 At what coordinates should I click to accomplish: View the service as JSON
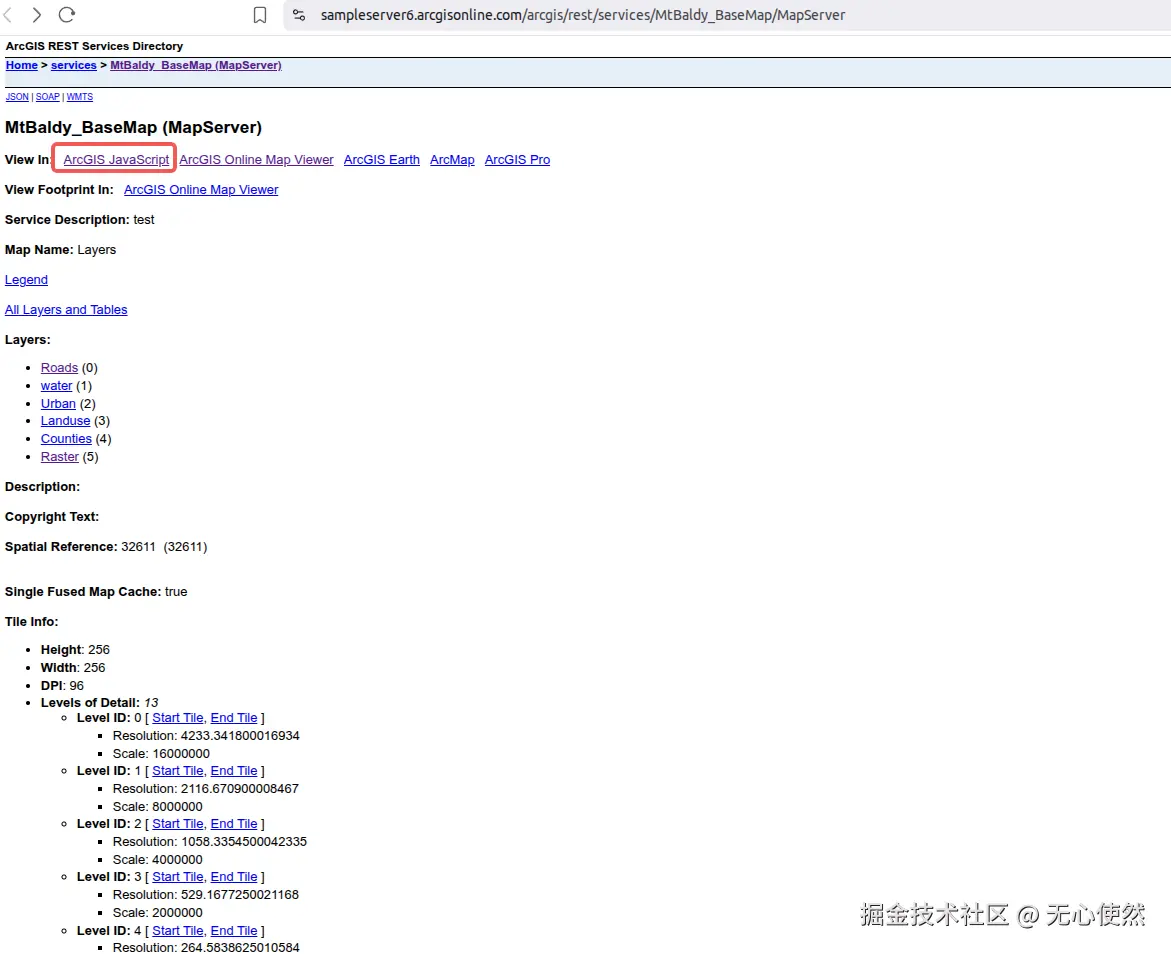17,96
